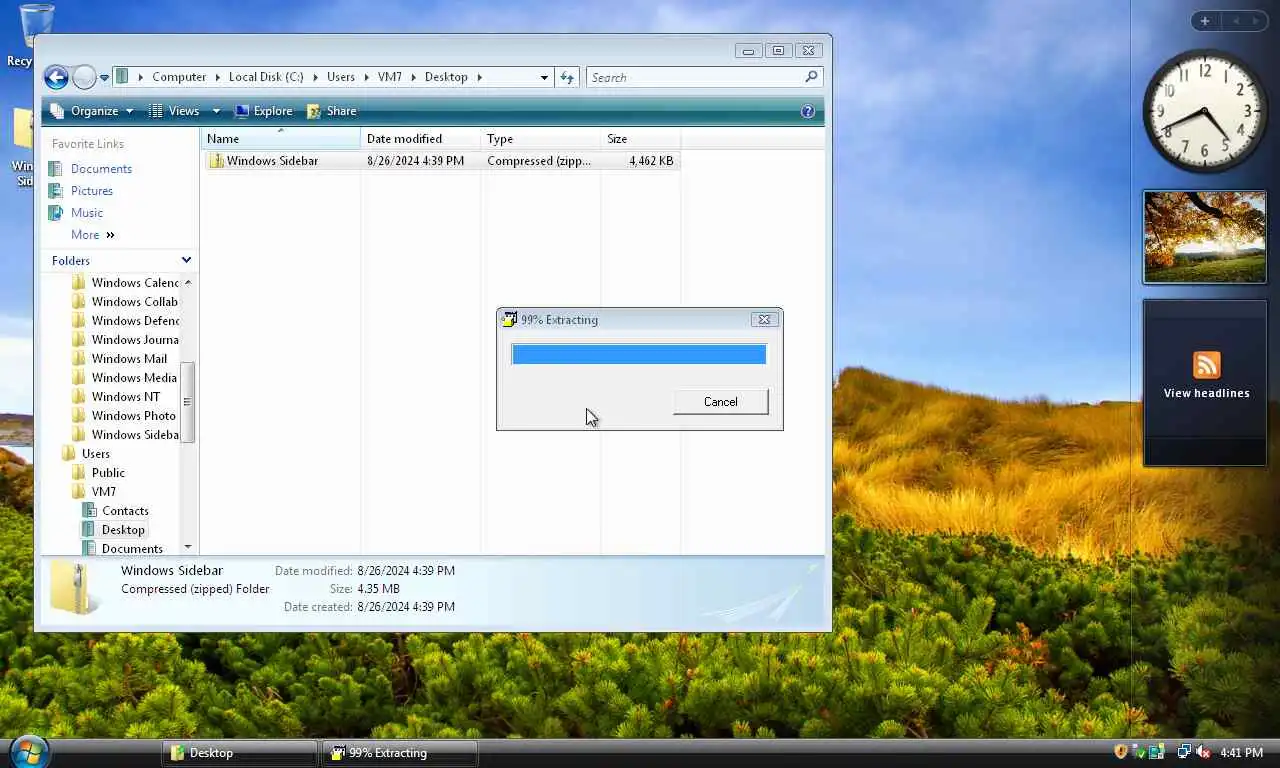Image resolution: width=1280 pixels, height=768 pixels.
Task: Click folder tree scrollbar up arrow
Action: pos(187,283)
